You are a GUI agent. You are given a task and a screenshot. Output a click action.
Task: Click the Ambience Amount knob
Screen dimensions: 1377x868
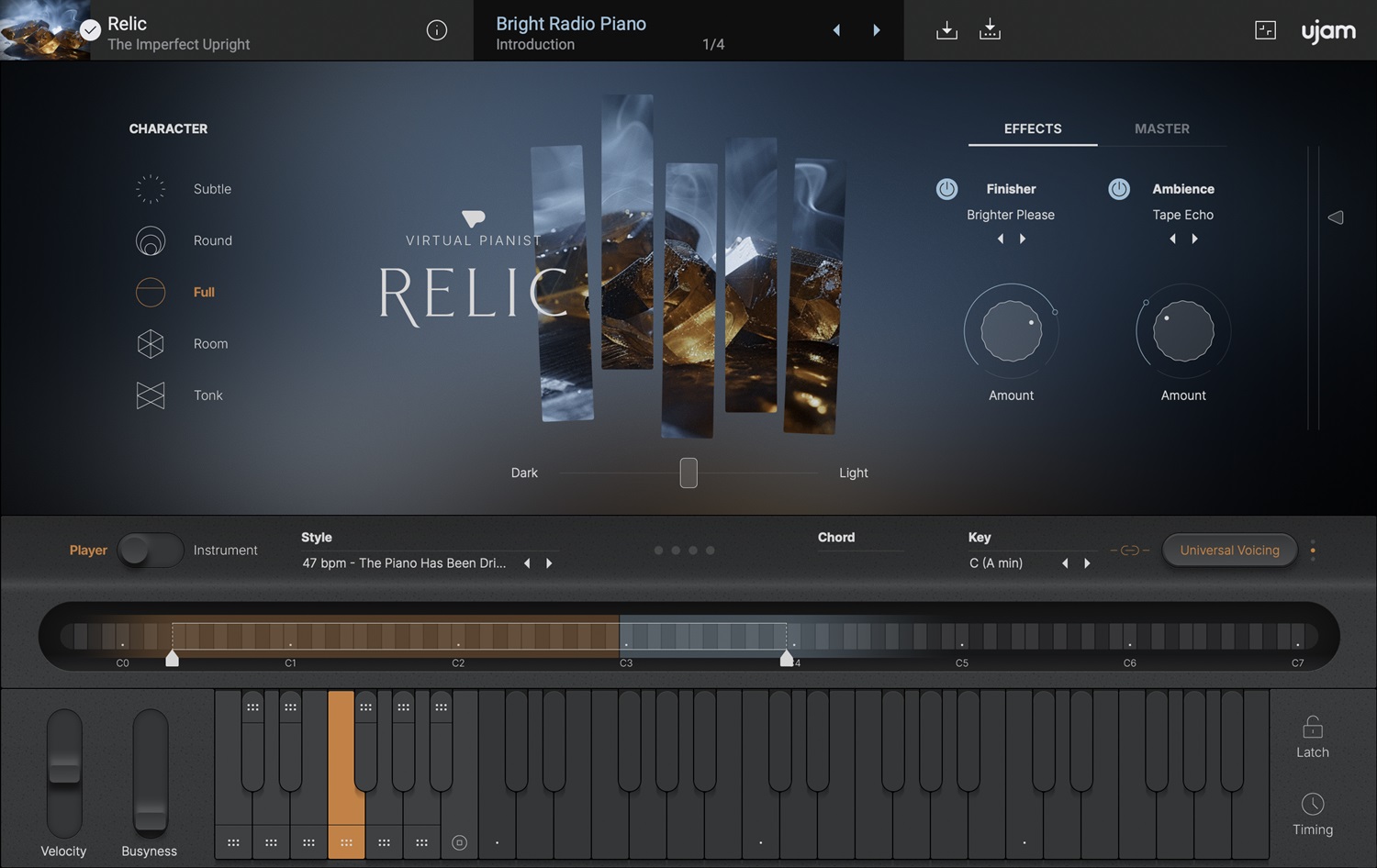click(x=1183, y=331)
